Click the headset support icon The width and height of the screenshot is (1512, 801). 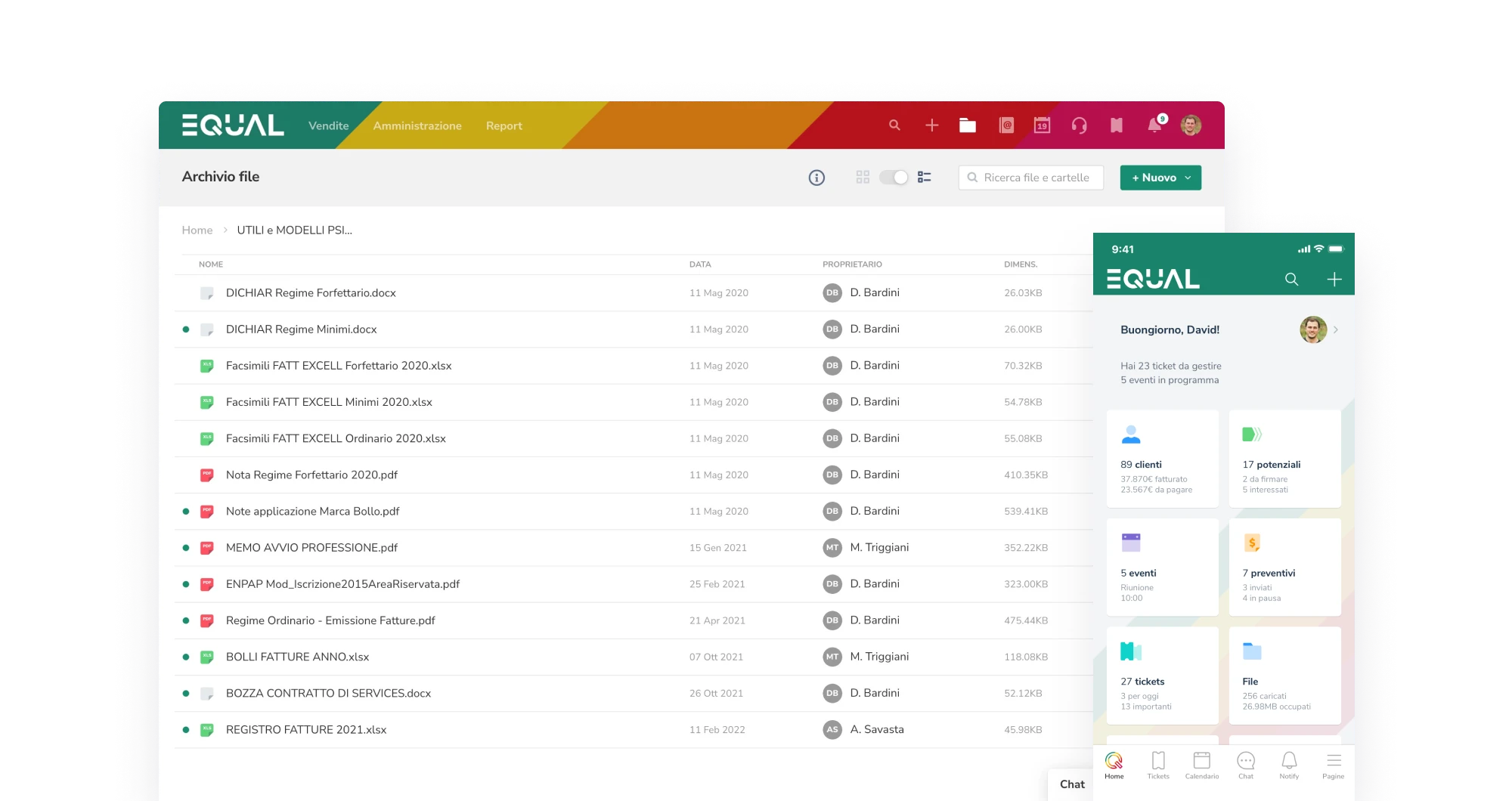point(1079,125)
